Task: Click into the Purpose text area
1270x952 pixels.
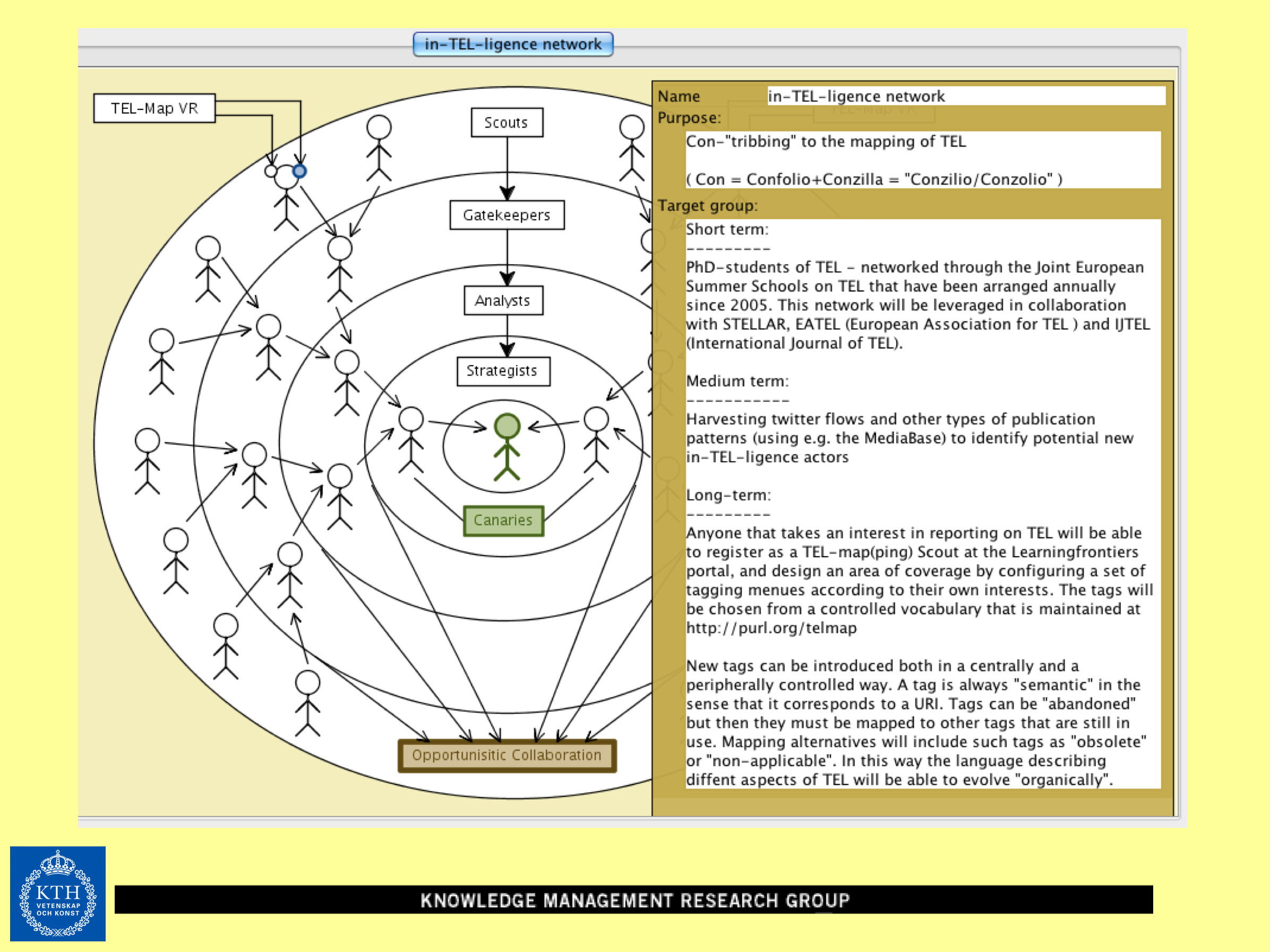Action: pos(922,160)
